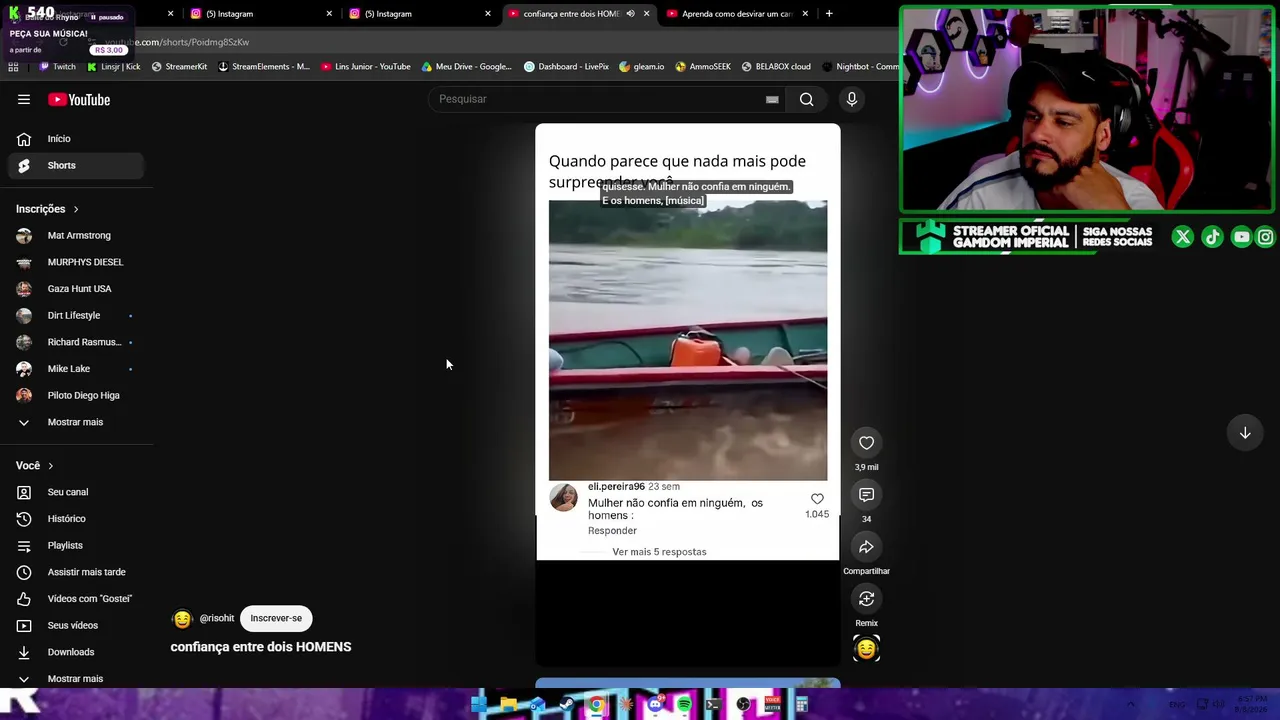The height and width of the screenshot is (720, 1280).
Task: Show more subscriptions with Mostrar mais
Action: pos(75,422)
